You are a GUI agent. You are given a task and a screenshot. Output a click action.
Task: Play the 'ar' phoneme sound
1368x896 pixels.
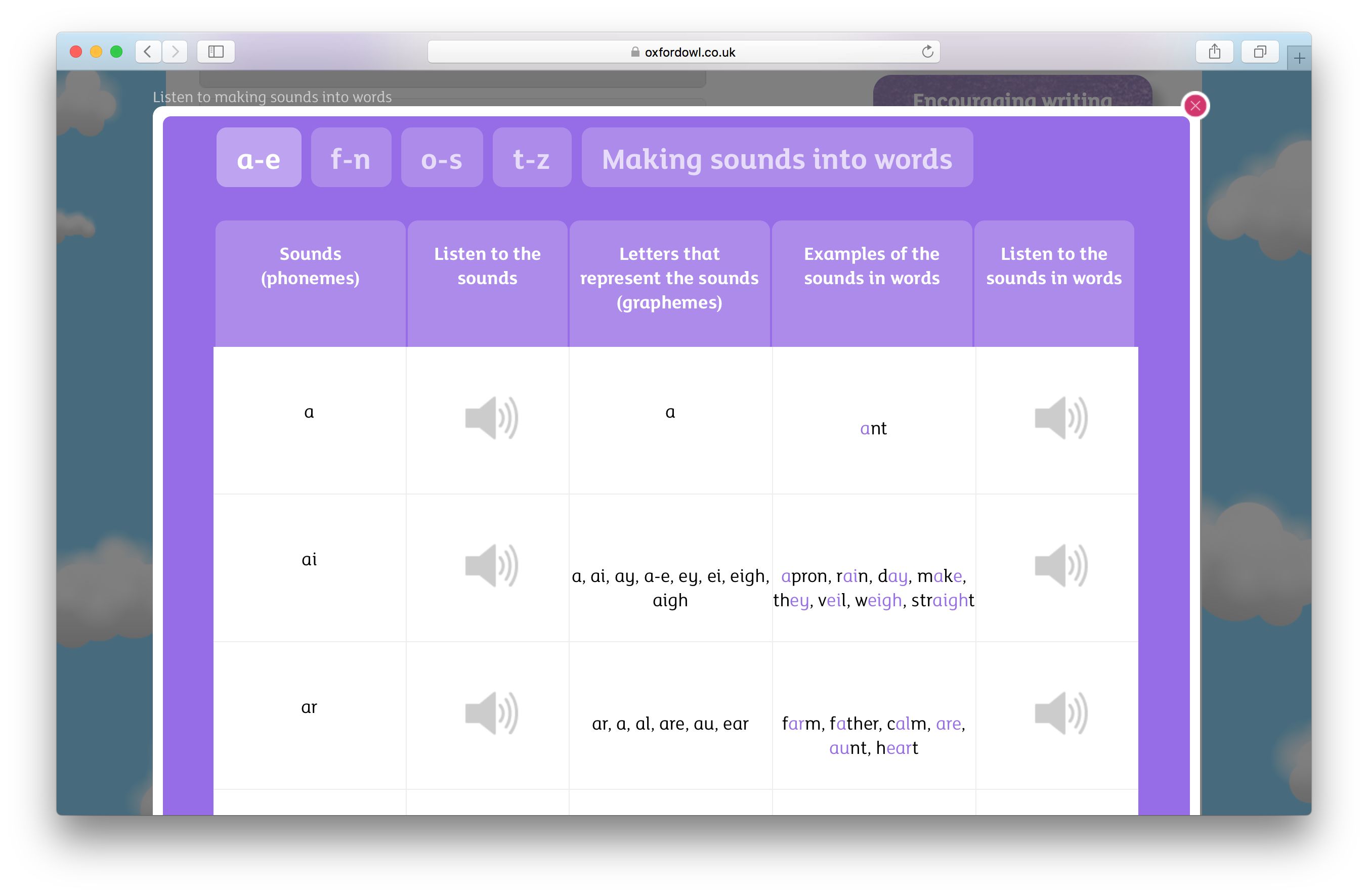[x=491, y=713]
